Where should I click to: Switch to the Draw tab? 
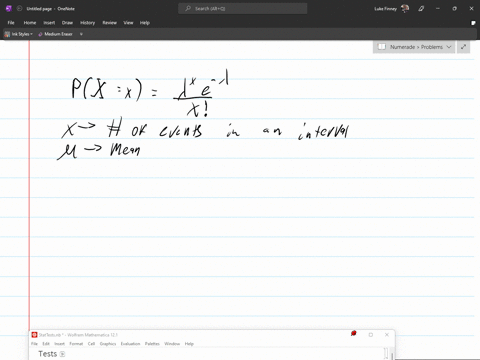tap(67, 23)
